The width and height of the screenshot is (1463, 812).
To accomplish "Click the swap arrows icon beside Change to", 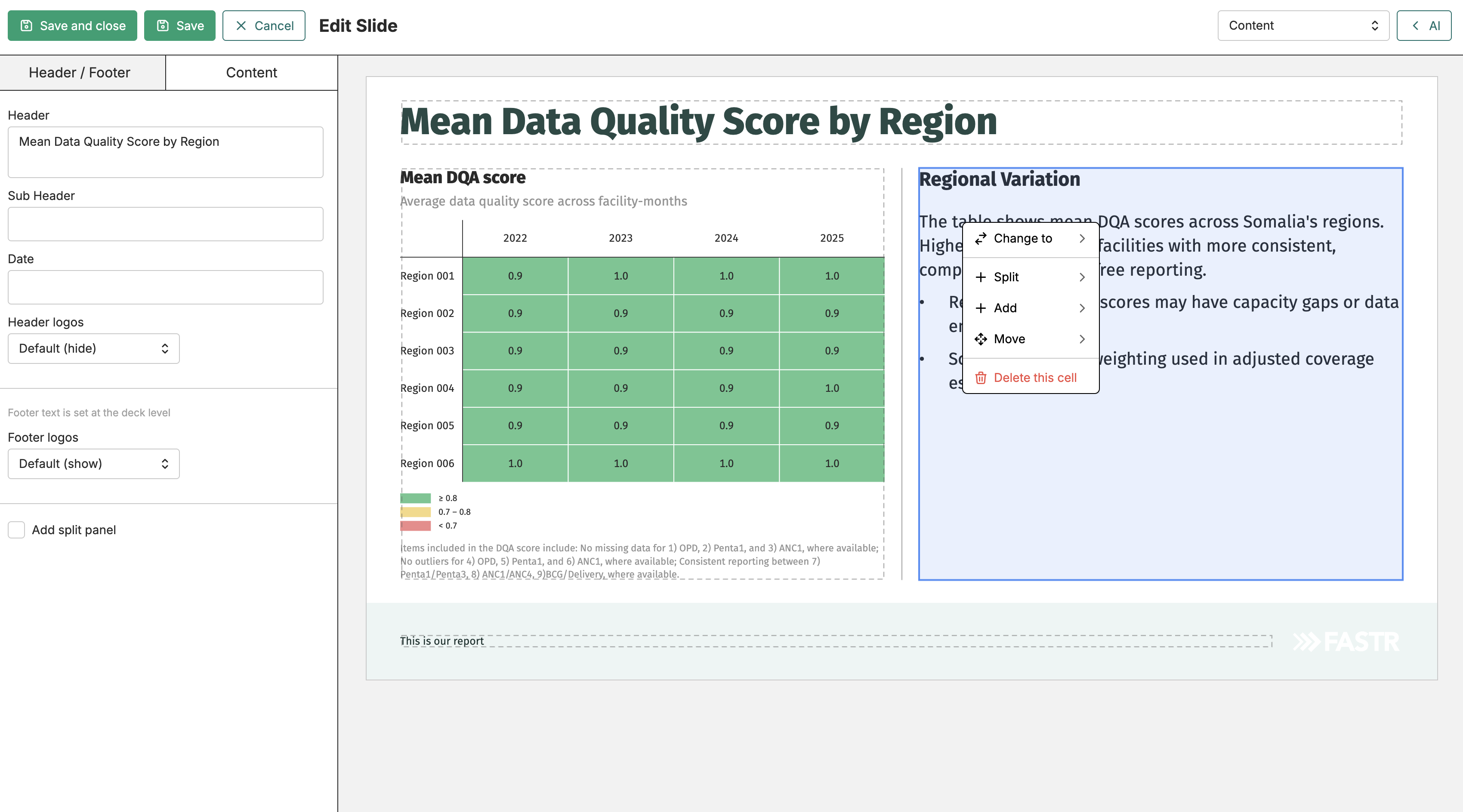I will tap(981, 239).
